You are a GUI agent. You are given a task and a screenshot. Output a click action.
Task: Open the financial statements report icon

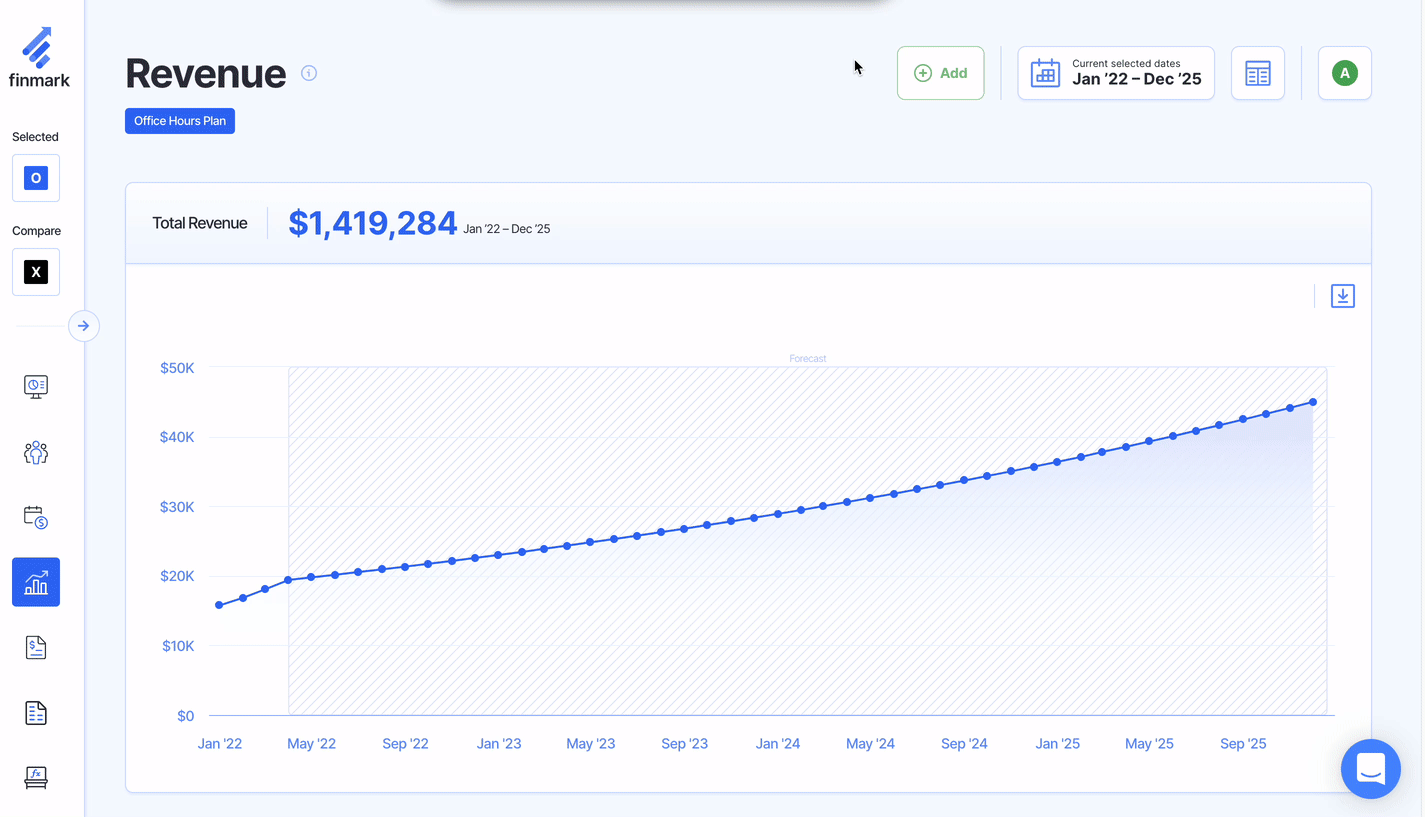click(x=36, y=713)
